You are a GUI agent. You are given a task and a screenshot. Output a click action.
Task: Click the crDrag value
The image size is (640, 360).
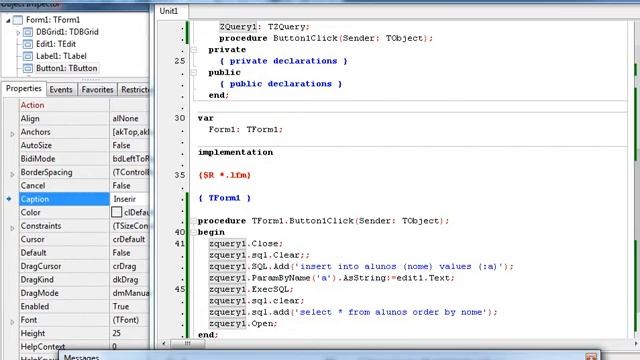(124, 266)
